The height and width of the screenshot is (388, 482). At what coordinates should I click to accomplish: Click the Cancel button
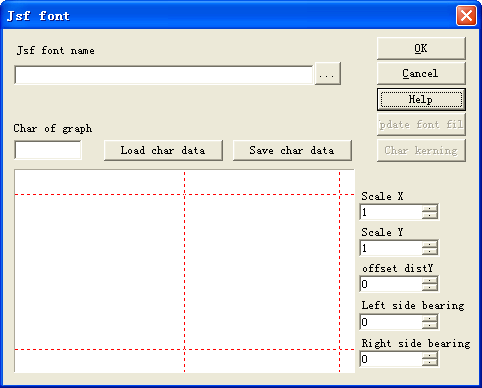pos(421,73)
